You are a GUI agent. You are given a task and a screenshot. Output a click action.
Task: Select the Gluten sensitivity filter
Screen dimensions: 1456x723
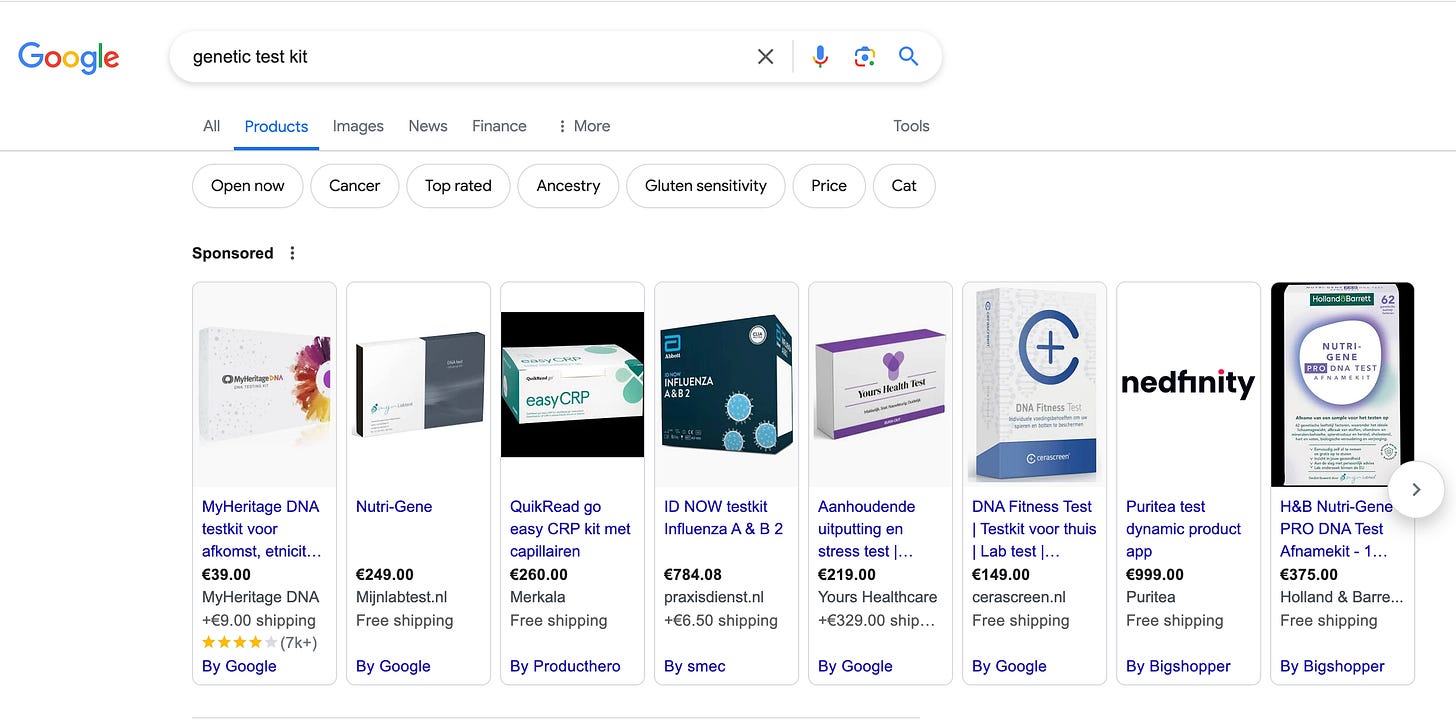coord(706,186)
